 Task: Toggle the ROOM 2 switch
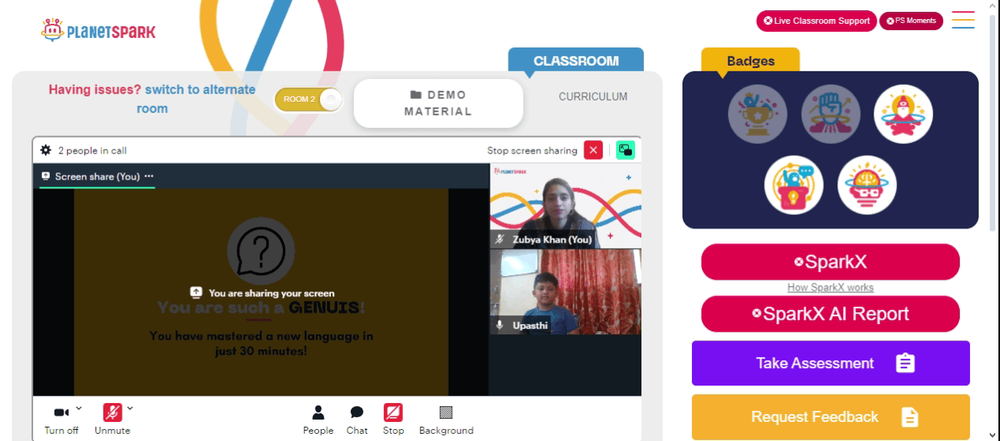309,100
